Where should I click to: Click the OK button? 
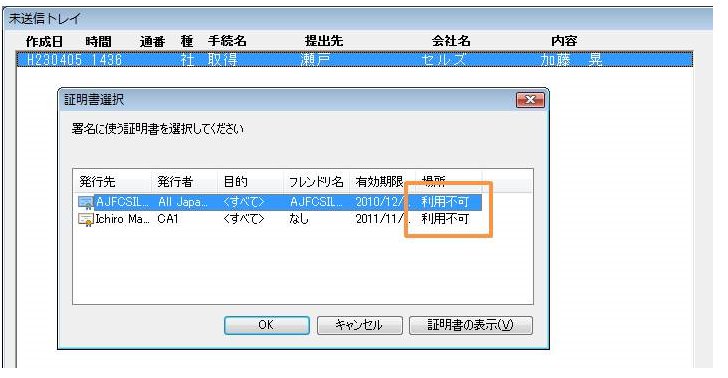(266, 325)
